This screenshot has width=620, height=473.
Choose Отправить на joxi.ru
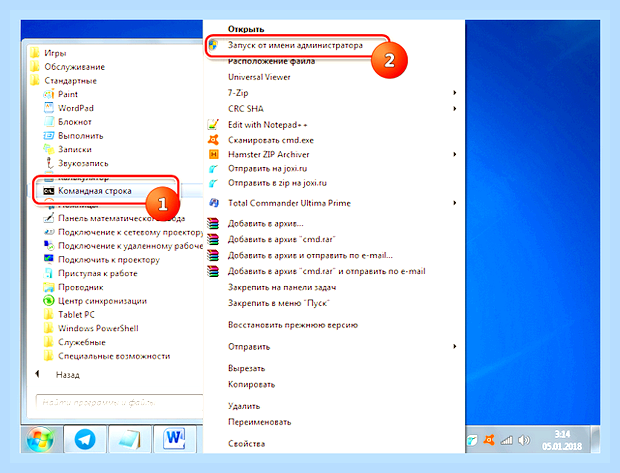click(267, 168)
